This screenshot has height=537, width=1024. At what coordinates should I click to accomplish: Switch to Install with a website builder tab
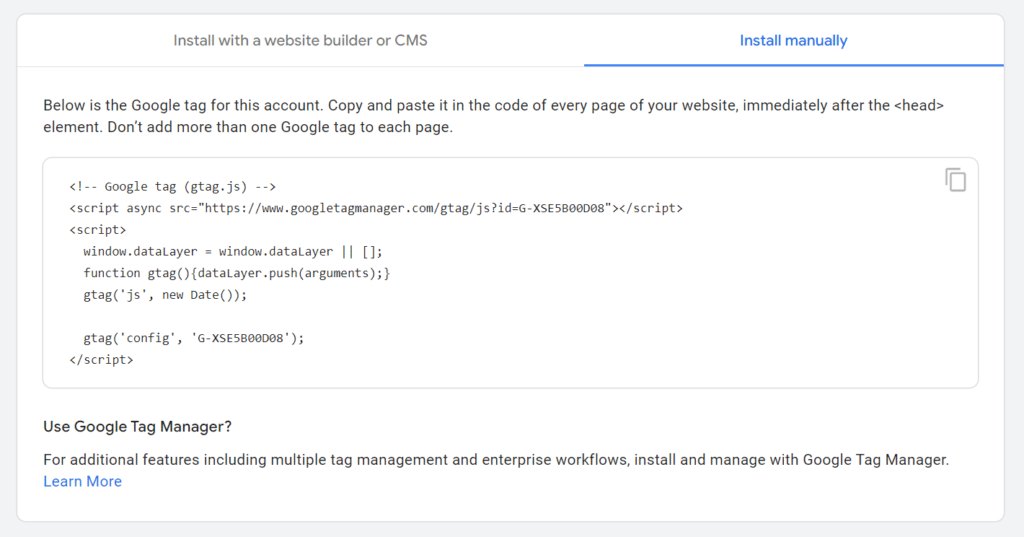coord(300,41)
